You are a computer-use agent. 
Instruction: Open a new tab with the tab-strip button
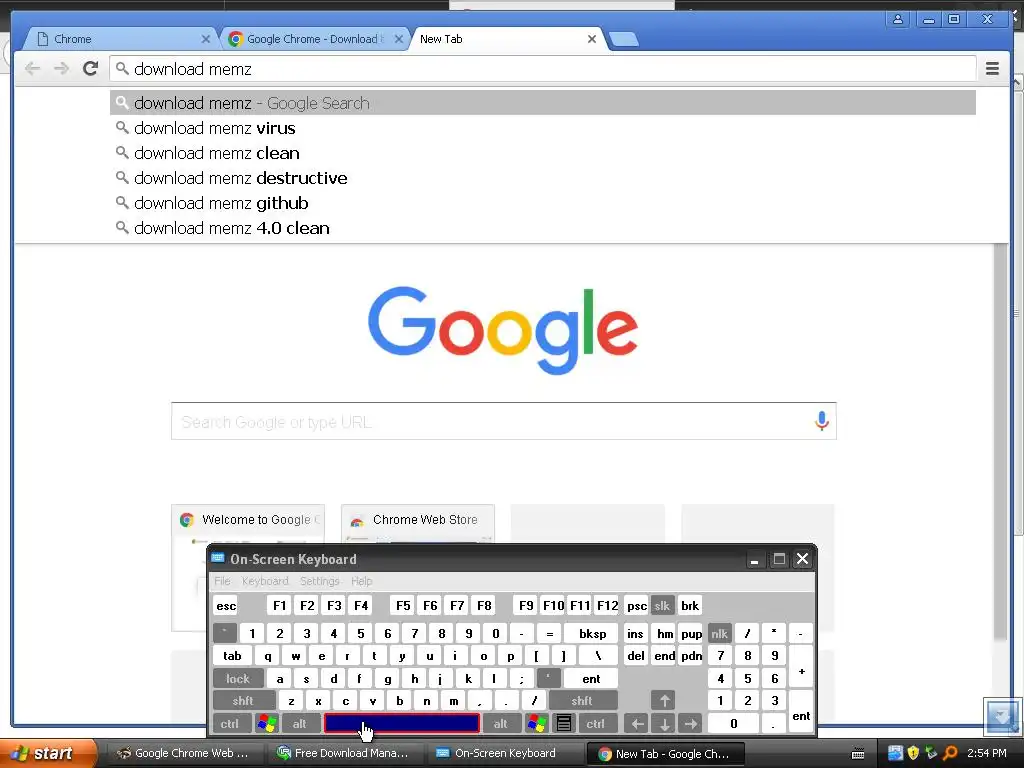click(624, 39)
